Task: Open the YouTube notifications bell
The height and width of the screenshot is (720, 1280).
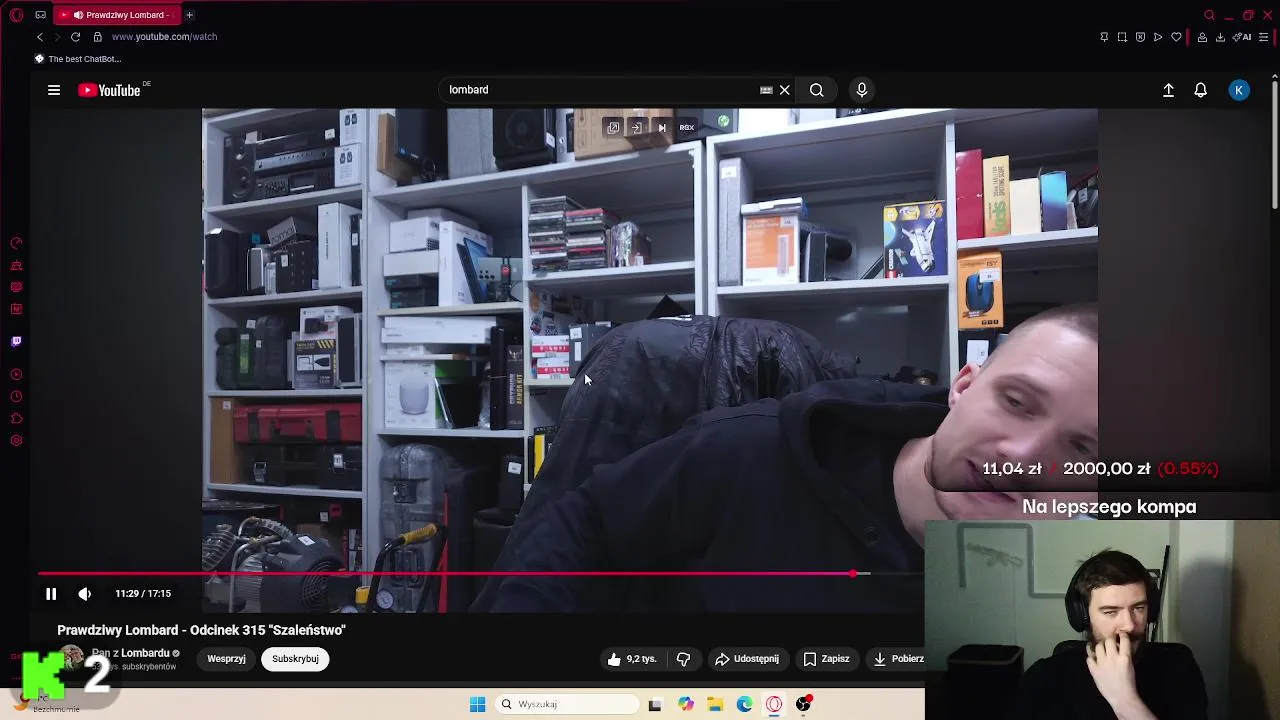Action: (1201, 90)
